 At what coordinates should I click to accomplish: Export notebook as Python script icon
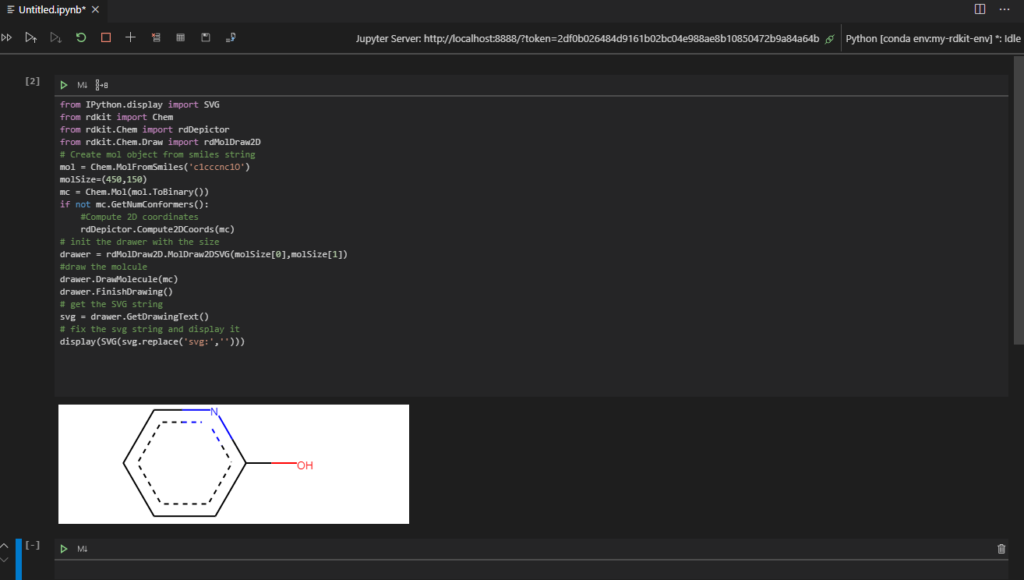tap(231, 38)
